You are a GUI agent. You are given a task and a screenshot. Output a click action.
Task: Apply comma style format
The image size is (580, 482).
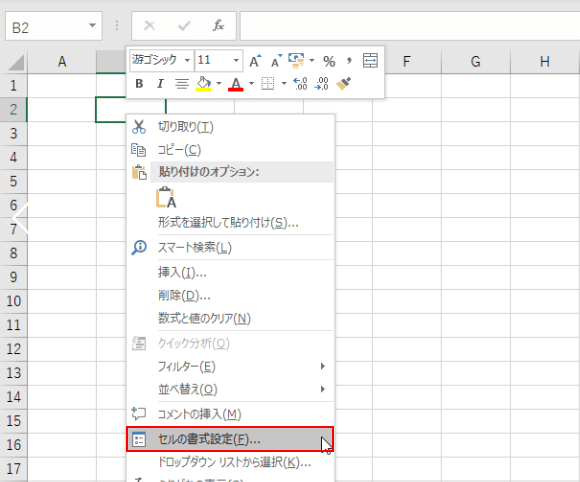click(x=349, y=60)
